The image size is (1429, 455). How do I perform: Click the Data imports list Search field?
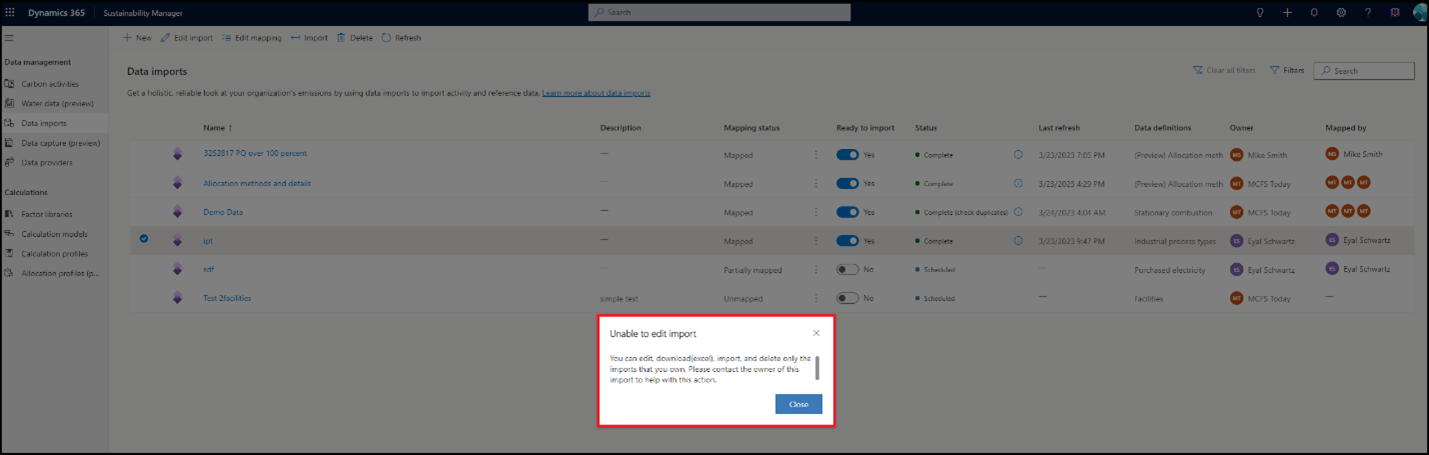click(x=1364, y=71)
